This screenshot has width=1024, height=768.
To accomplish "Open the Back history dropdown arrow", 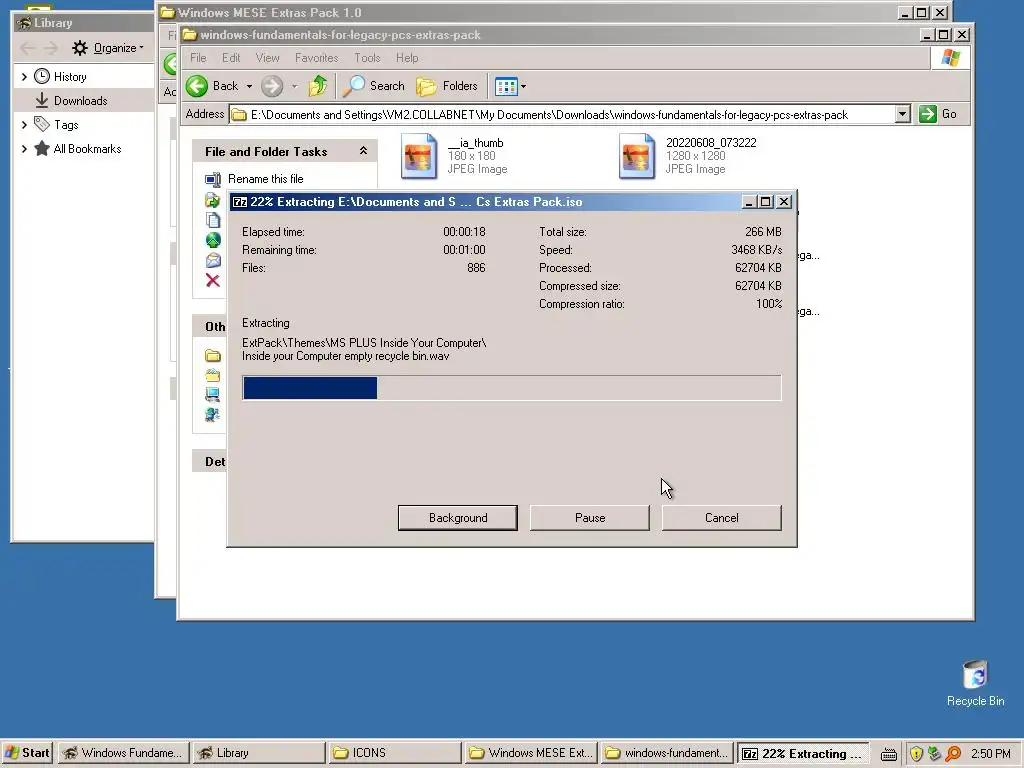I will coord(249,86).
